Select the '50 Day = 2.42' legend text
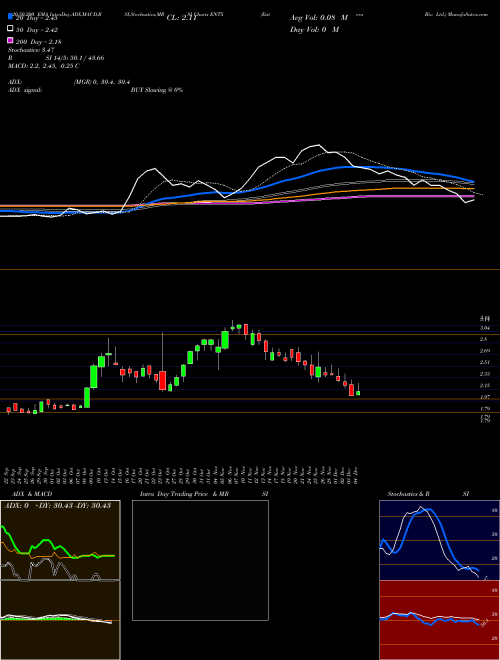The width and height of the screenshot is (500, 660). (x=37, y=30)
